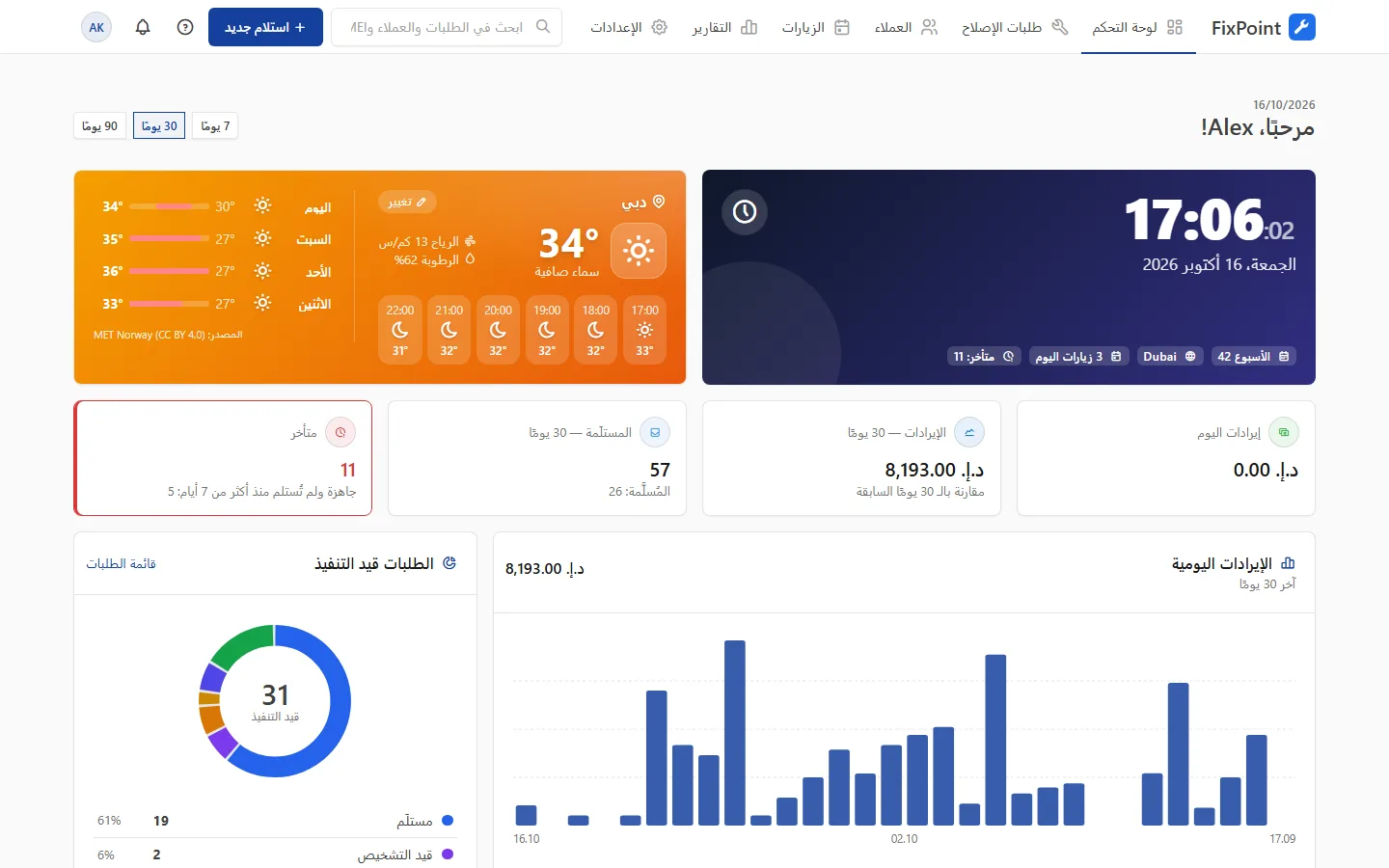
Task: Click the sunny weather icon beside 34°
Action: coord(638,251)
